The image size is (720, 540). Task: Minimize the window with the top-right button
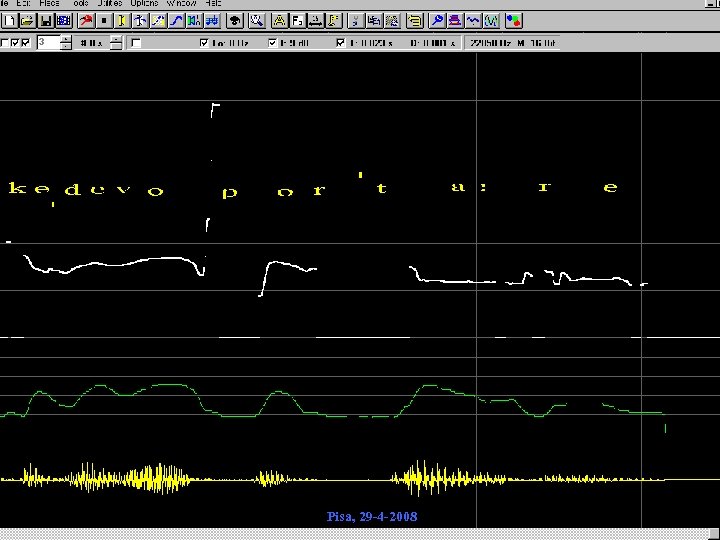click(x=712, y=4)
